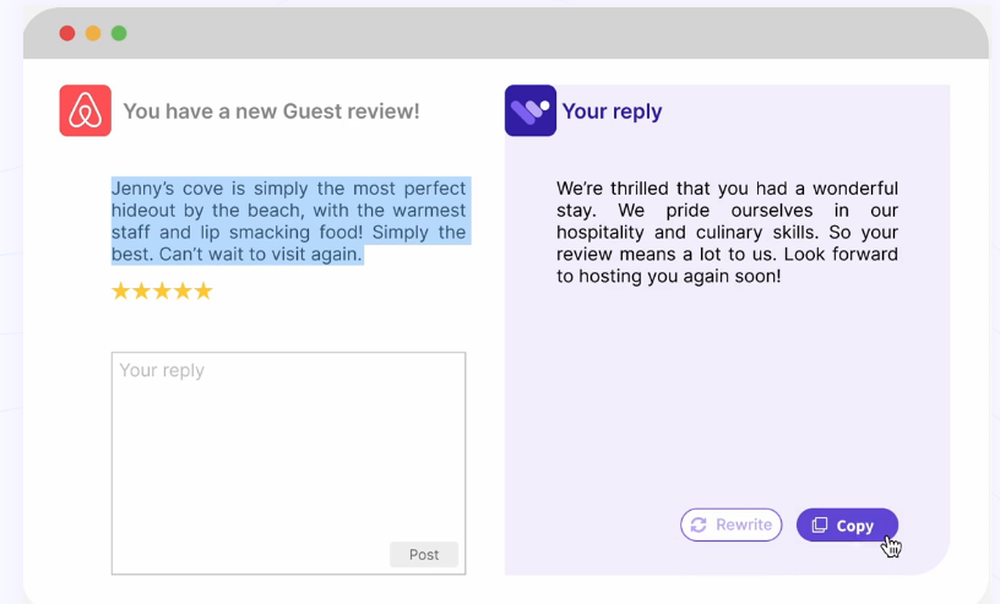Post the reply with the Post button
1000x604 pixels.
click(424, 555)
